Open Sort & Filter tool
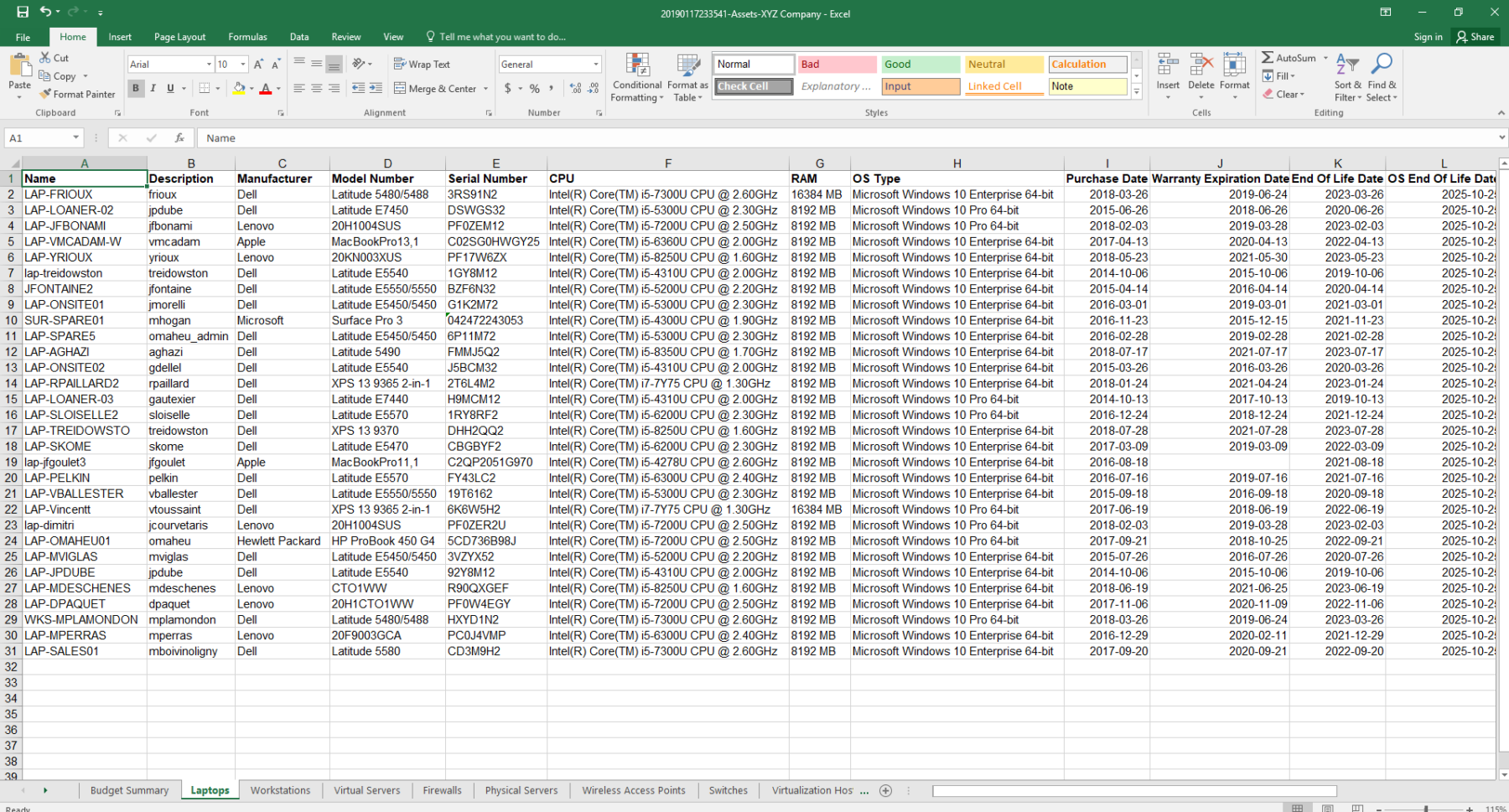This screenshot has width=1509, height=812. [1348, 79]
